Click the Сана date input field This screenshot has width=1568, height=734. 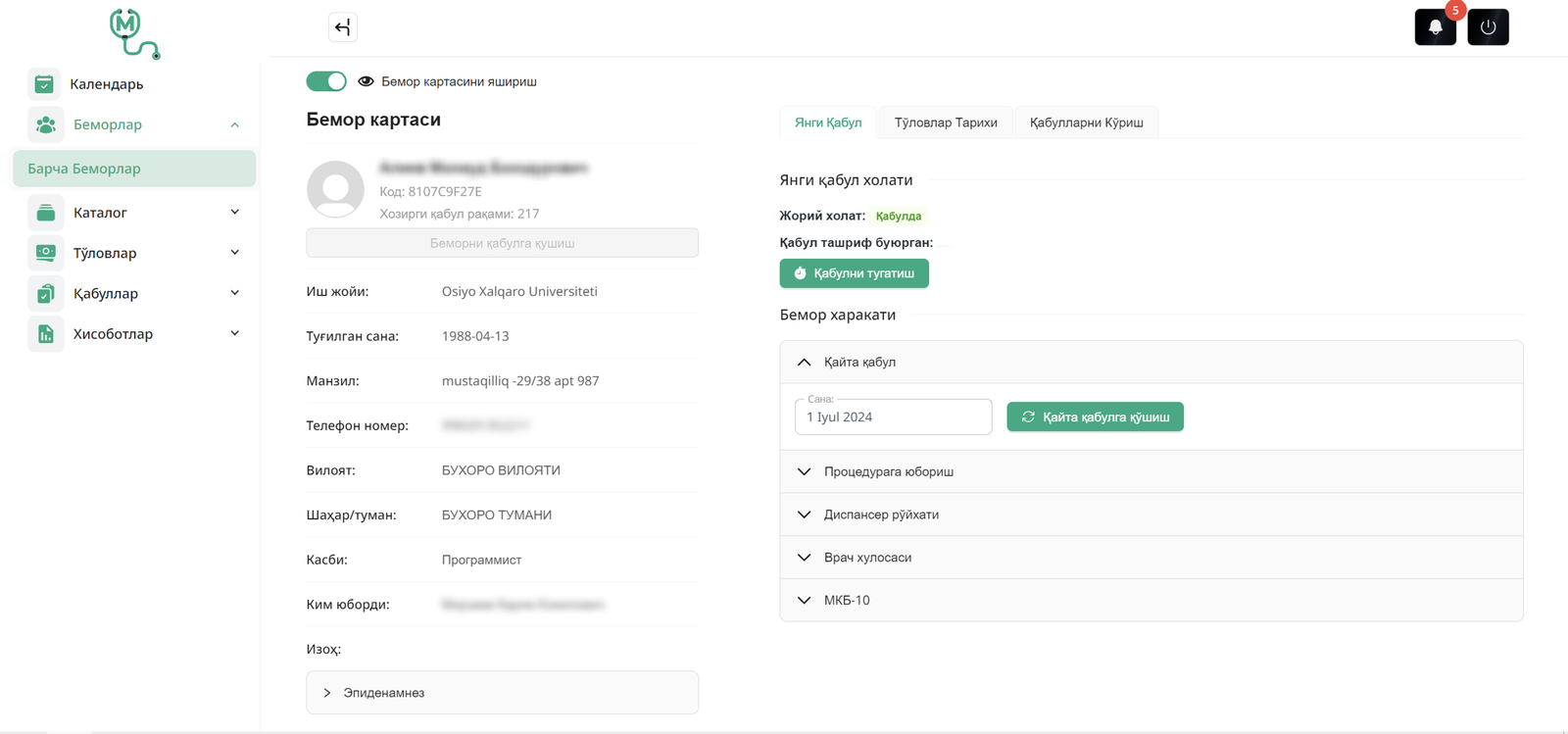pos(893,417)
